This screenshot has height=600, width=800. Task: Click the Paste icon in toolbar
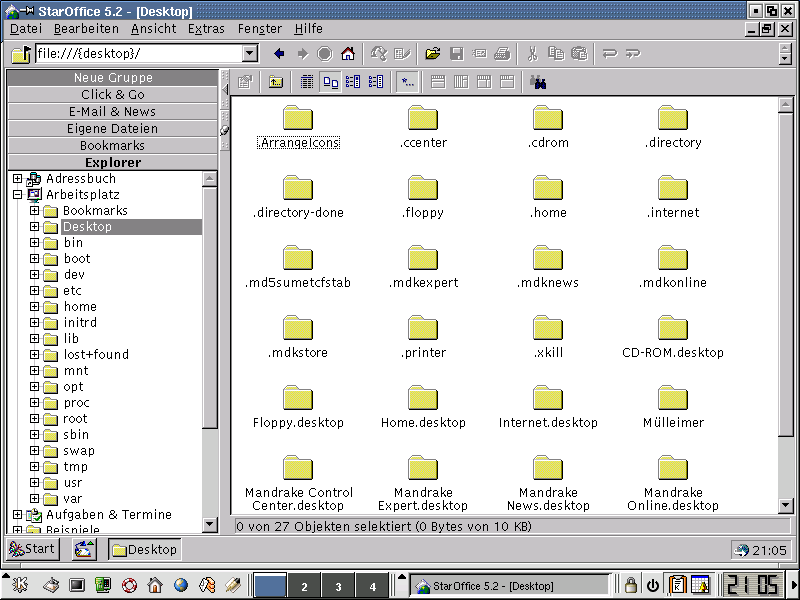click(579, 54)
